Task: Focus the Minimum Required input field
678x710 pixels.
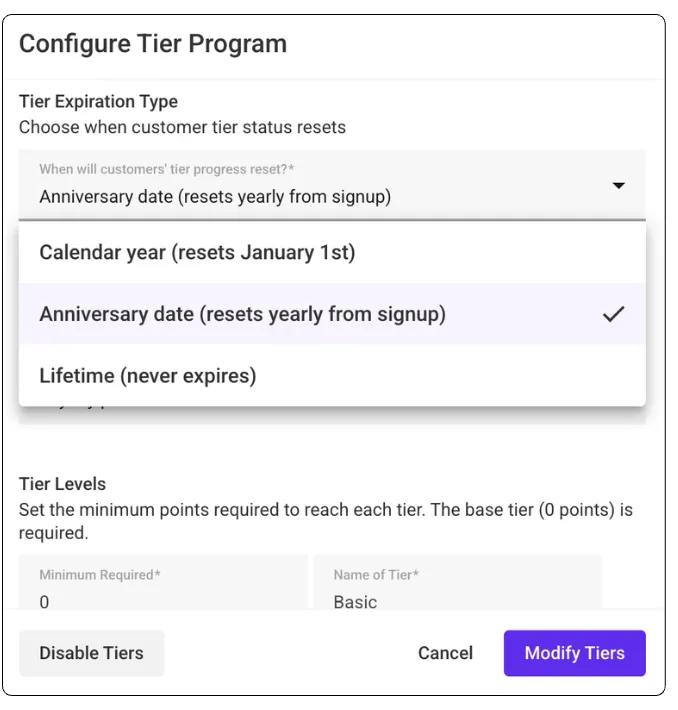Action: [x=163, y=590]
